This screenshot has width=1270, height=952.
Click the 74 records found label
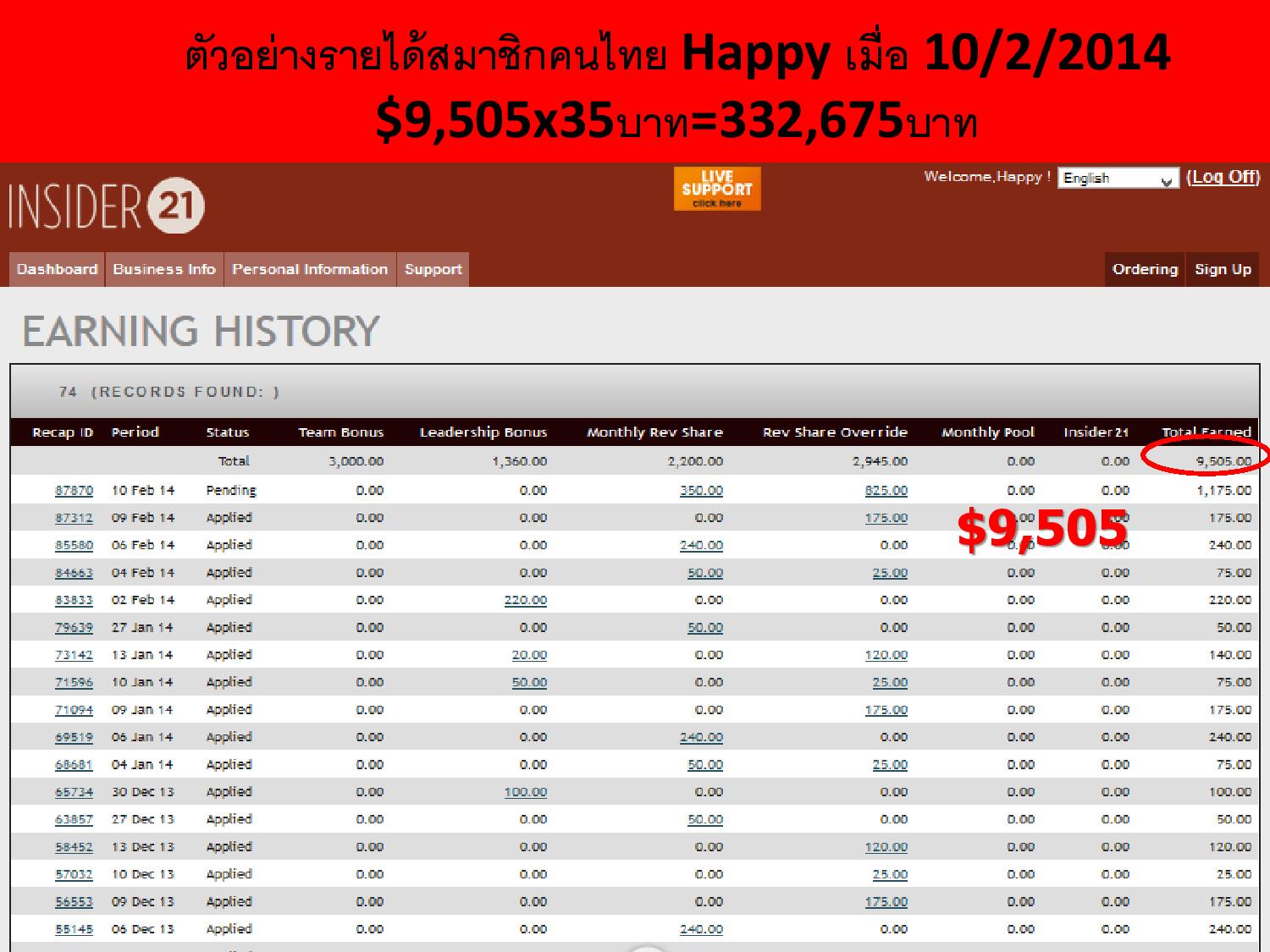(169, 392)
